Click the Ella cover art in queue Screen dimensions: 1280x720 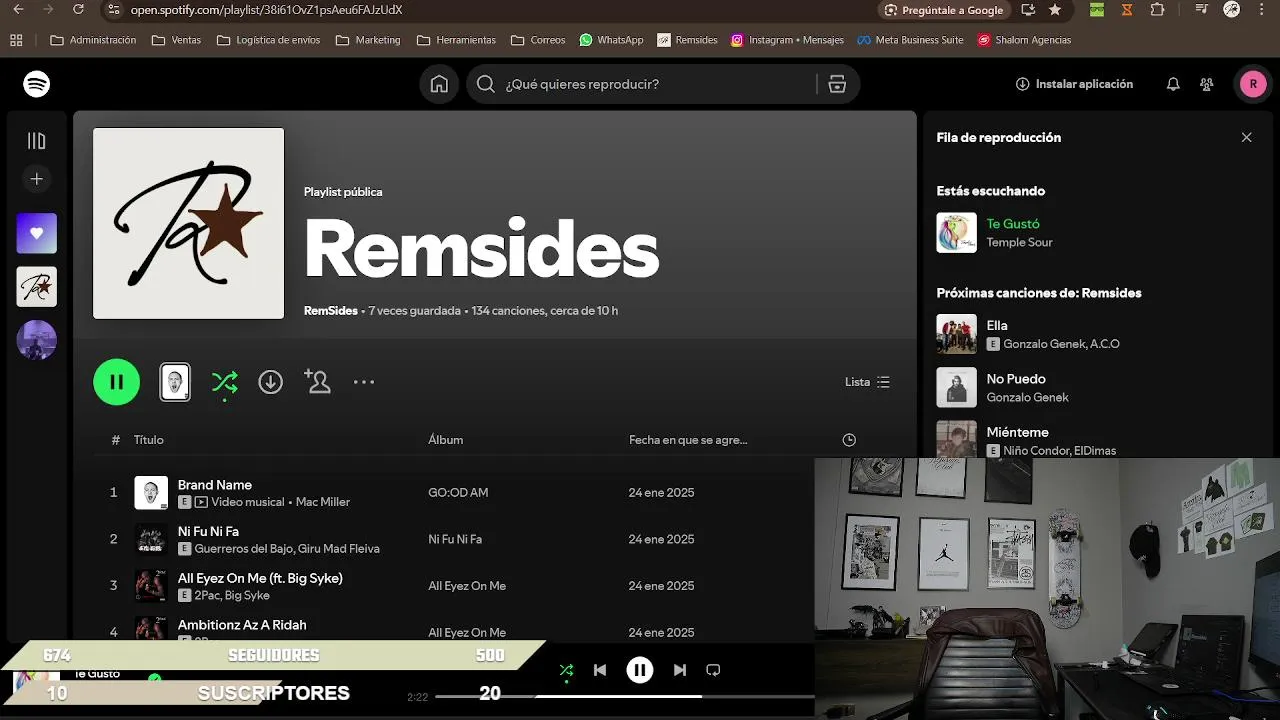956,334
